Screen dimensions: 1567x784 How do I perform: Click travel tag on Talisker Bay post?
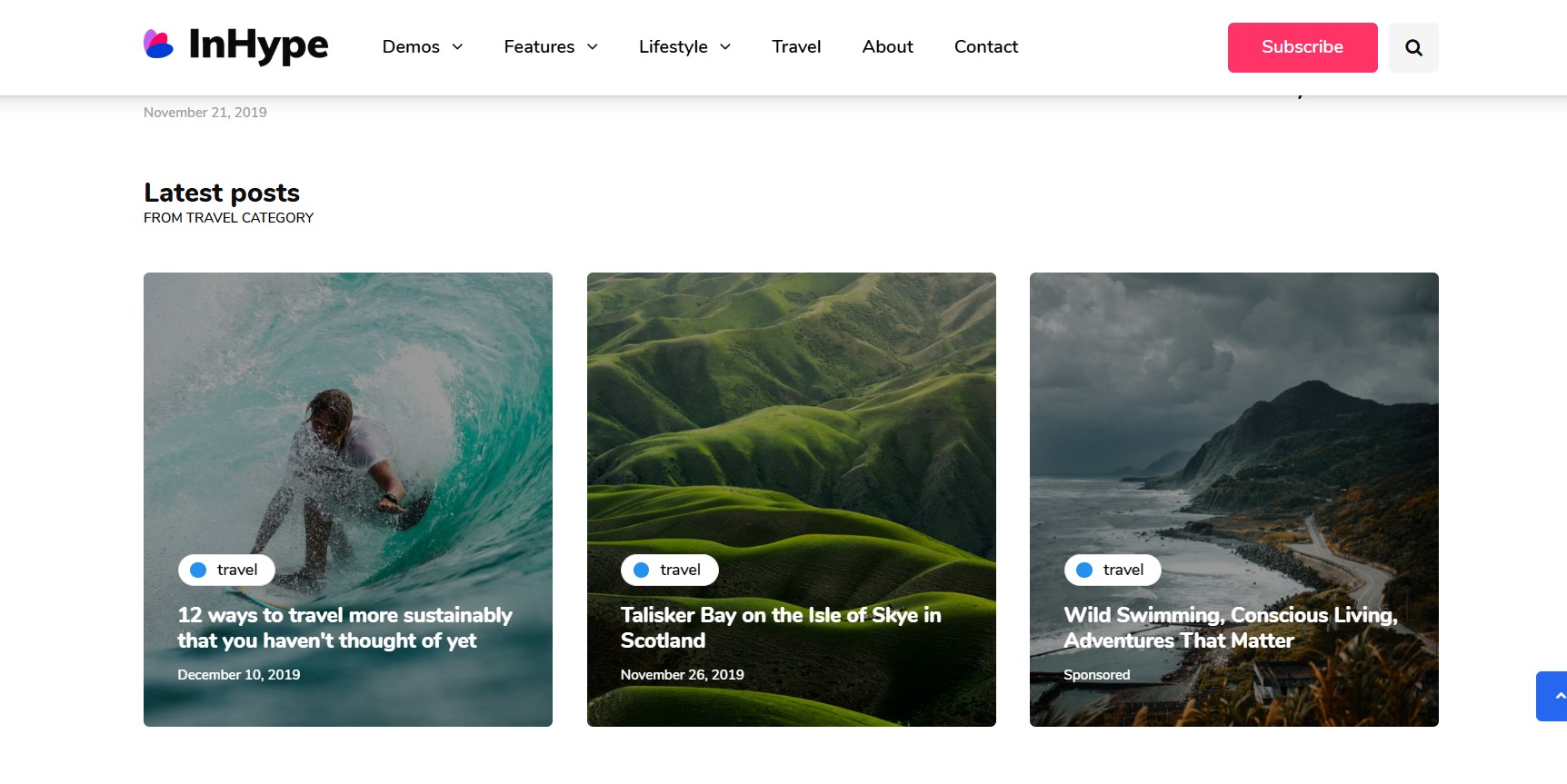[670, 570]
